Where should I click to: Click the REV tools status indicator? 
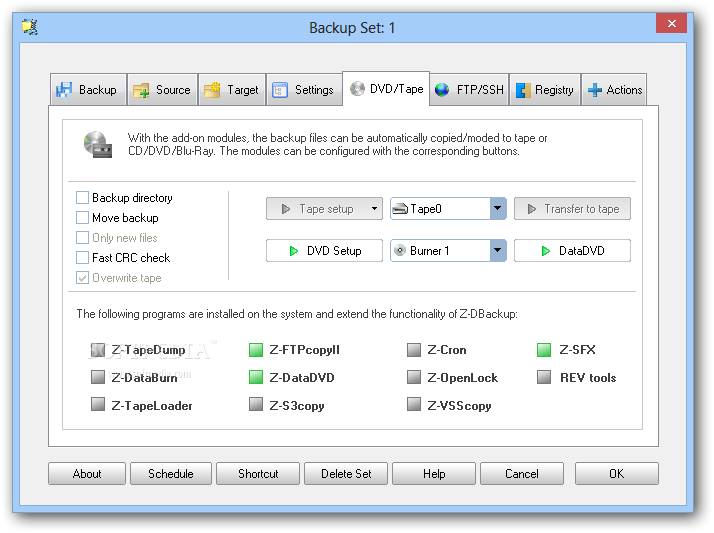click(x=544, y=377)
